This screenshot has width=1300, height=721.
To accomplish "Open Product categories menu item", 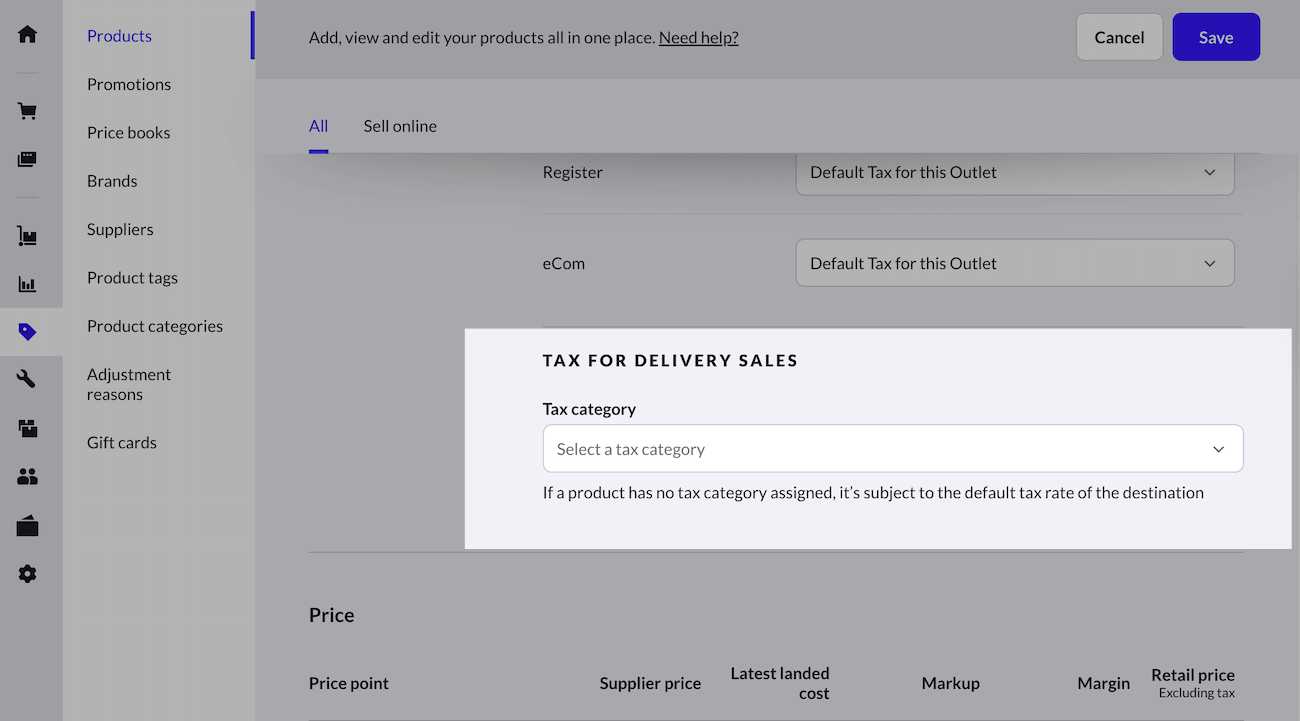I will click(155, 326).
